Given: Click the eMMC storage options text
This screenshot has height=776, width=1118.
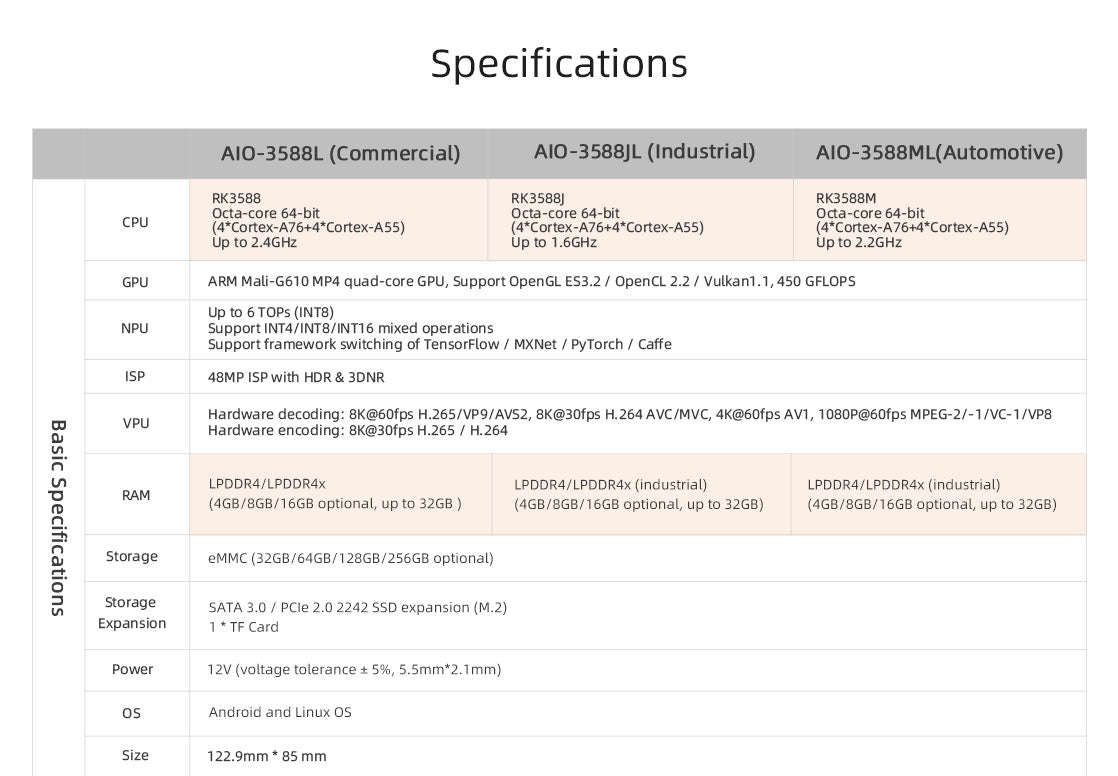Looking at the screenshot, I should [x=350, y=558].
